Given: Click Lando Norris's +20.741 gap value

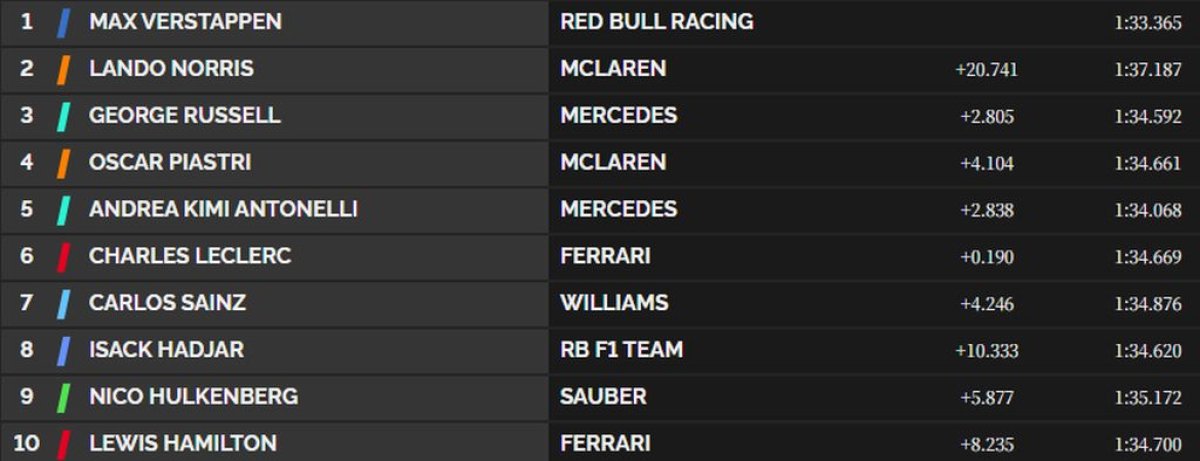Looking at the screenshot, I should [x=986, y=70].
